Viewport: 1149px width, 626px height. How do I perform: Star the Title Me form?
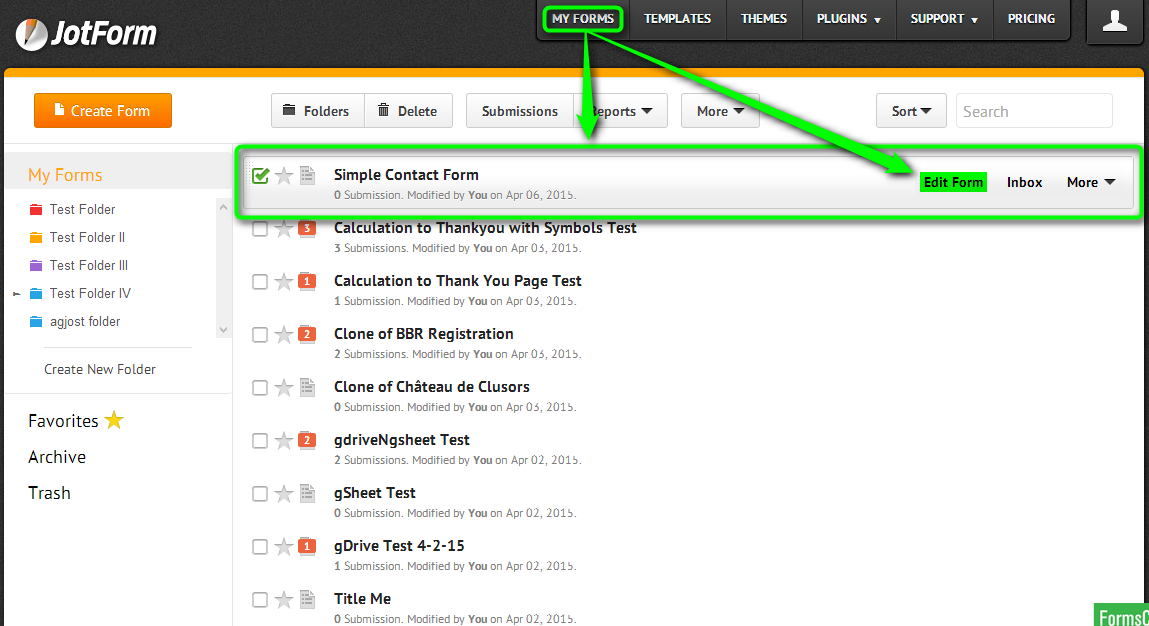coord(284,600)
